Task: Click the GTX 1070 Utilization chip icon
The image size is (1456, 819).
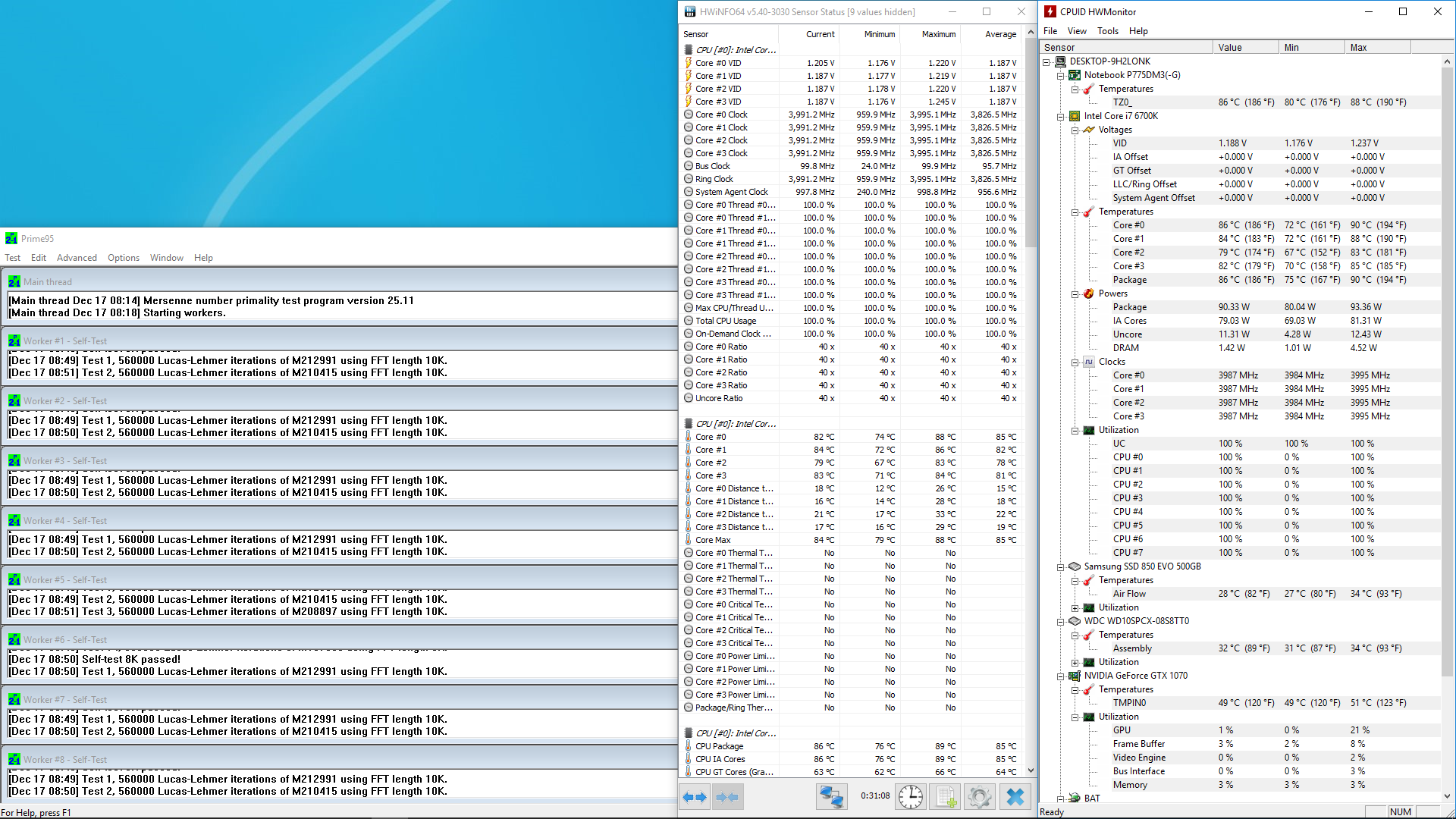Action: [x=1089, y=717]
